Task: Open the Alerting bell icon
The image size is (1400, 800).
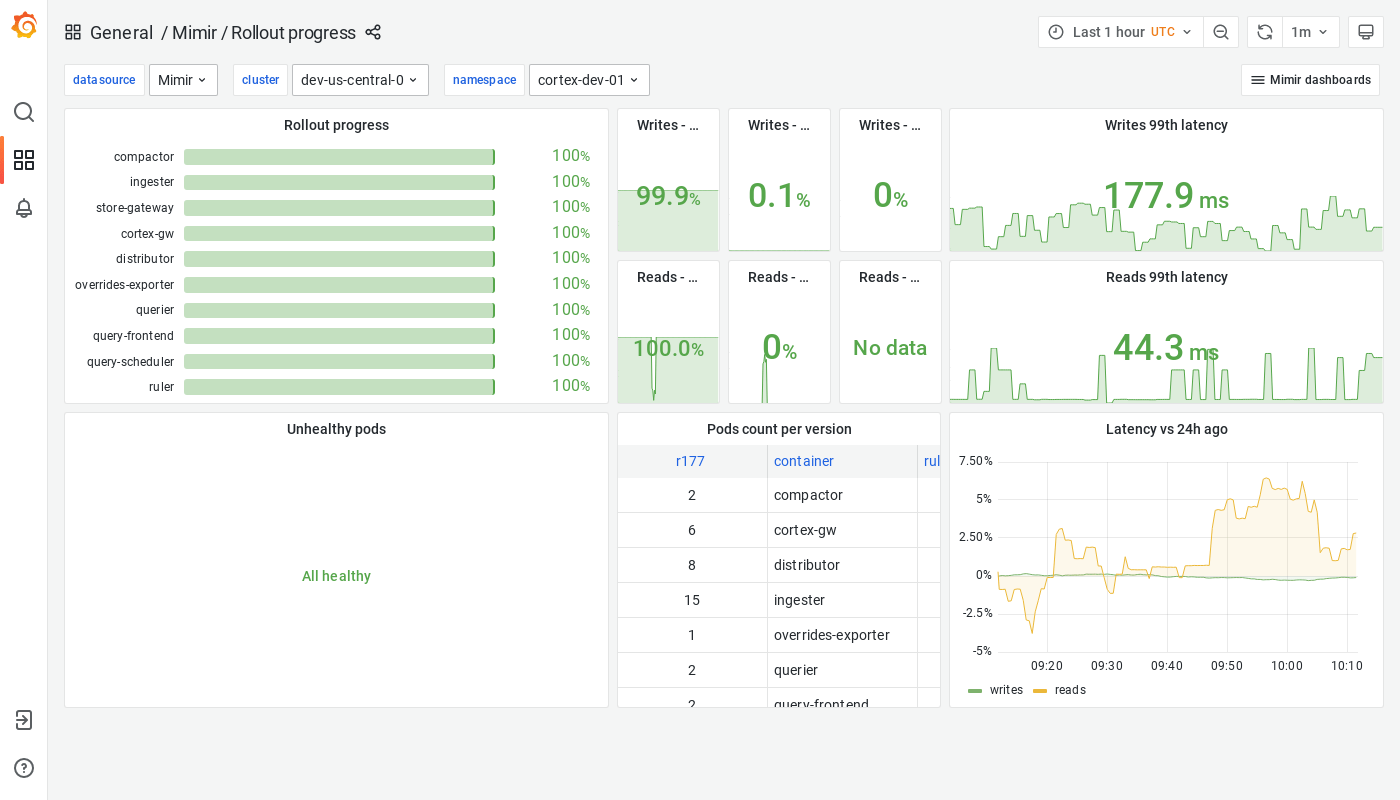Action: (23, 208)
